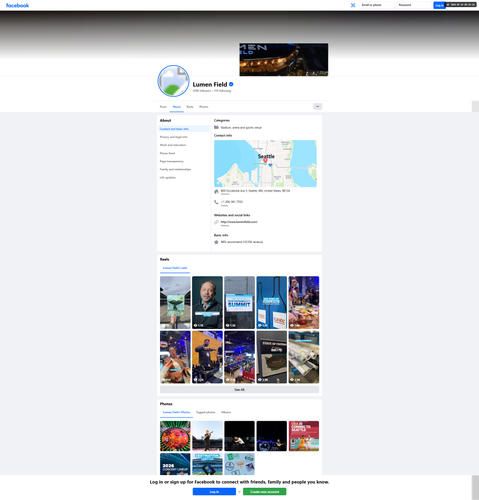Viewport: 479px width, 500px height.
Task: Select the Lumen Field's Photos sub-tab
Action: pos(176,412)
